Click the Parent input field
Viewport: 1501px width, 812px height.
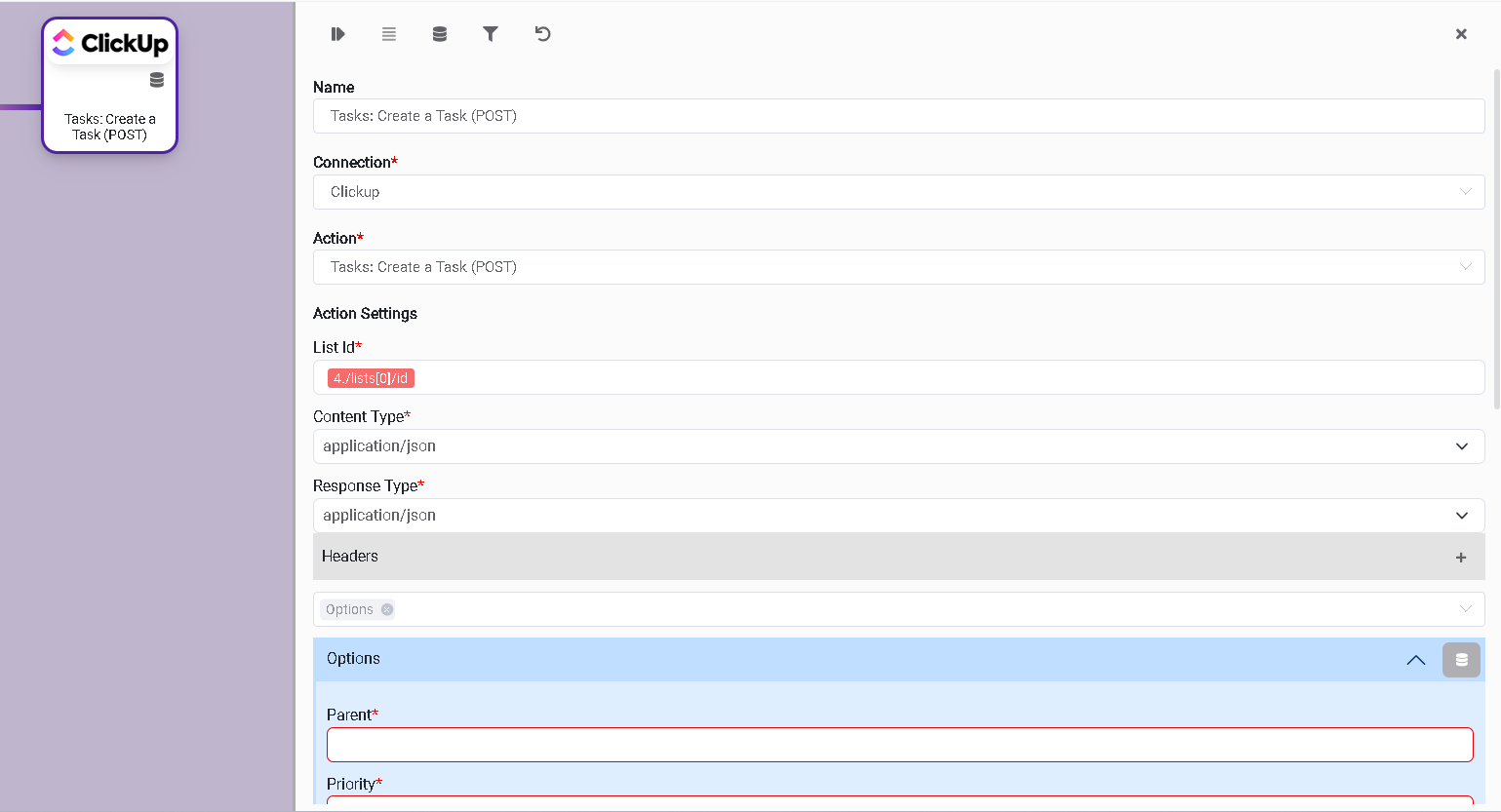point(898,745)
